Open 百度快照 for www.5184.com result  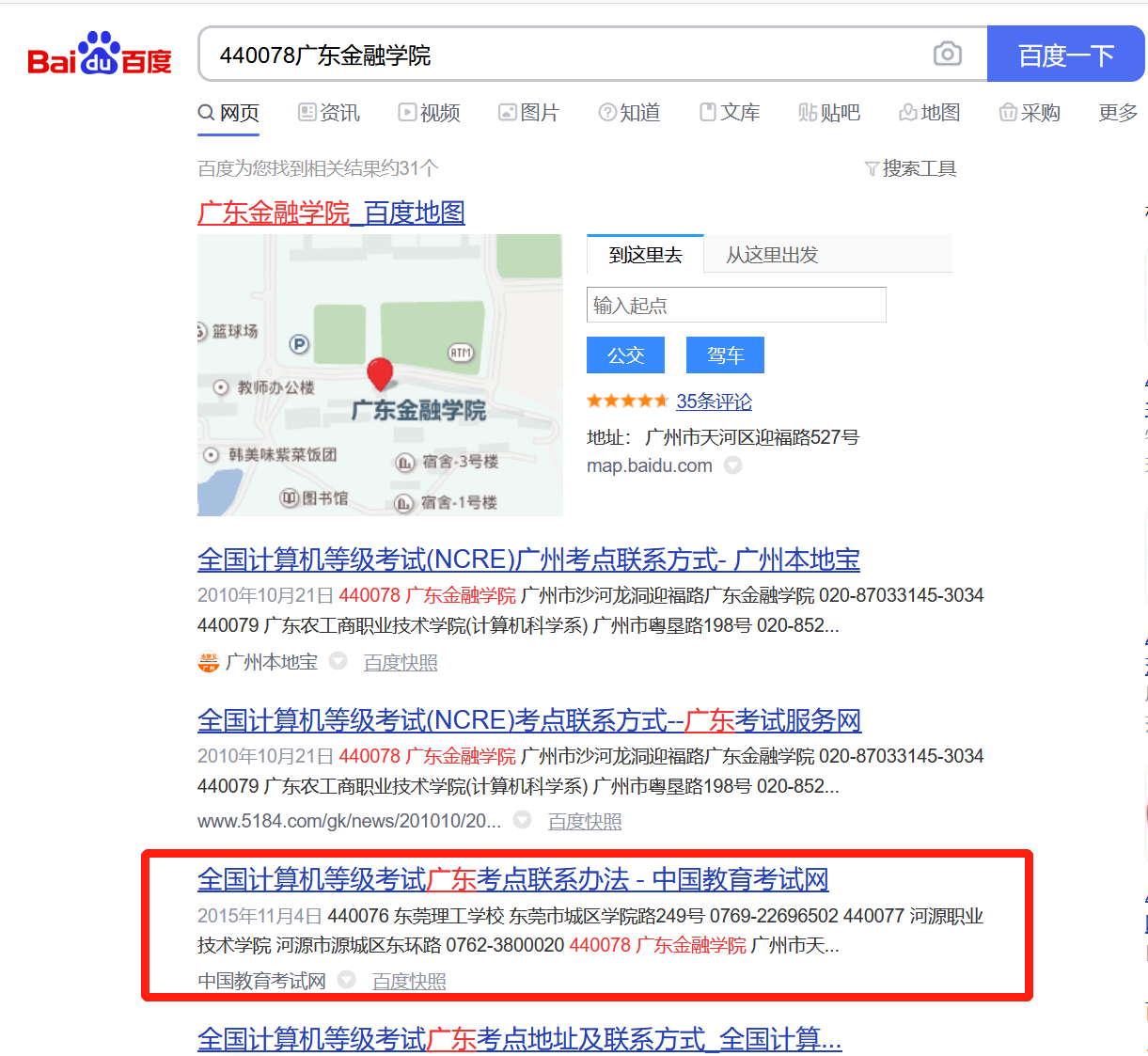pos(585,821)
